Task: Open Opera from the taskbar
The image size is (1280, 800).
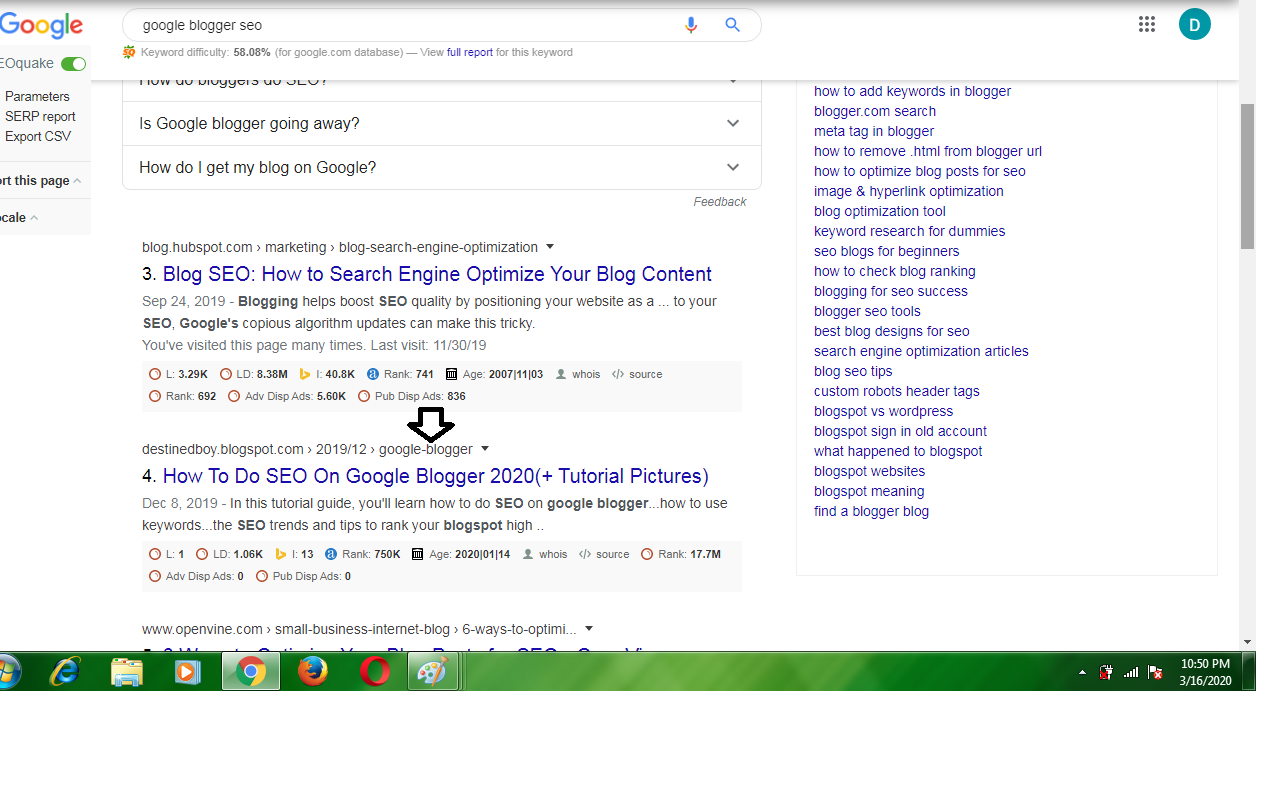Action: pyautogui.click(x=375, y=672)
